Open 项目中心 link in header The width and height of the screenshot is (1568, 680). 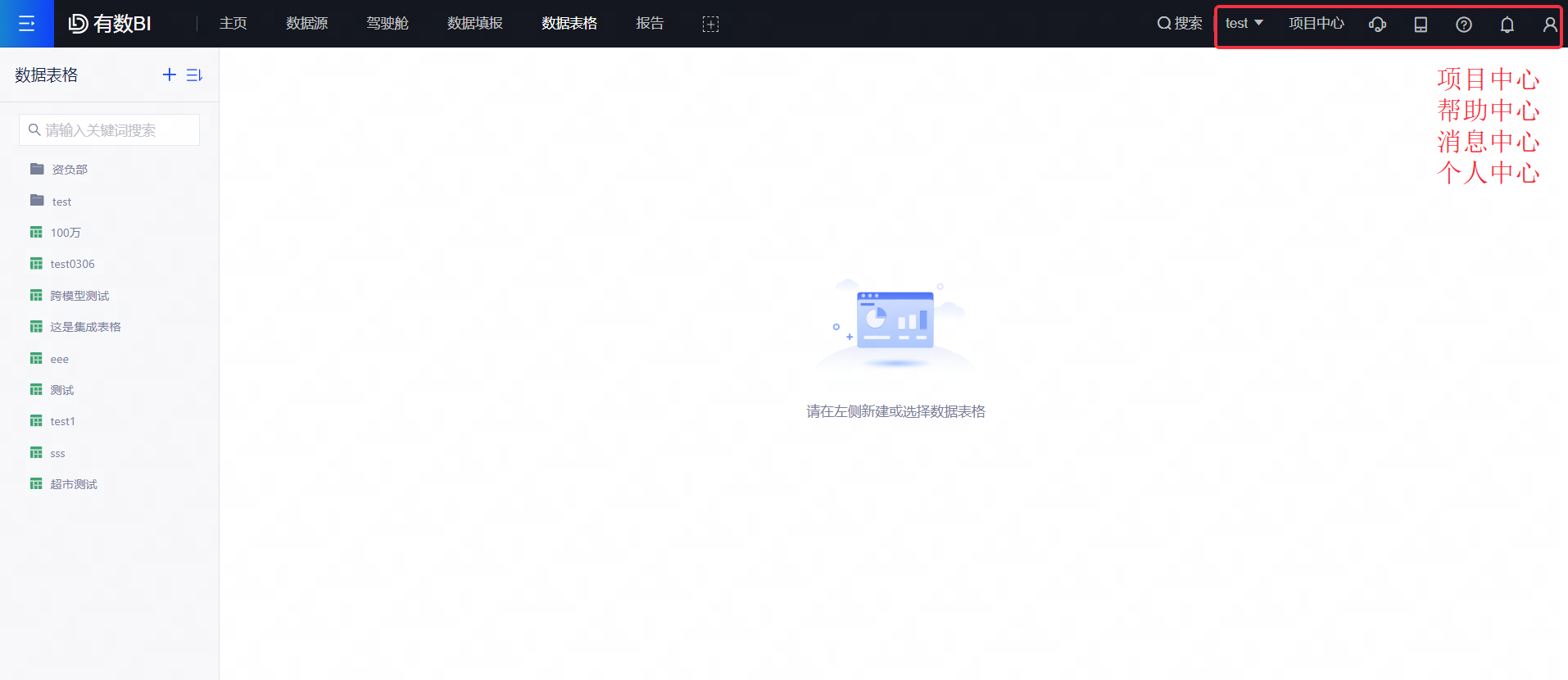[1316, 24]
